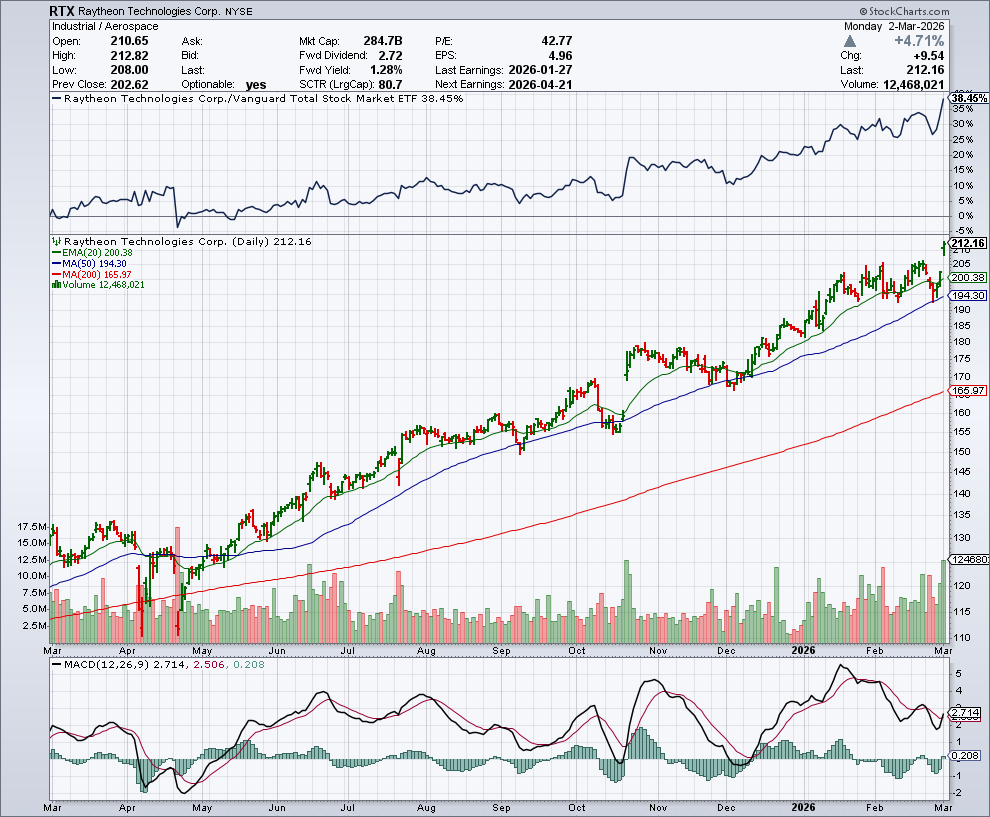Click the 17.5M volume axis label

(x=32, y=527)
